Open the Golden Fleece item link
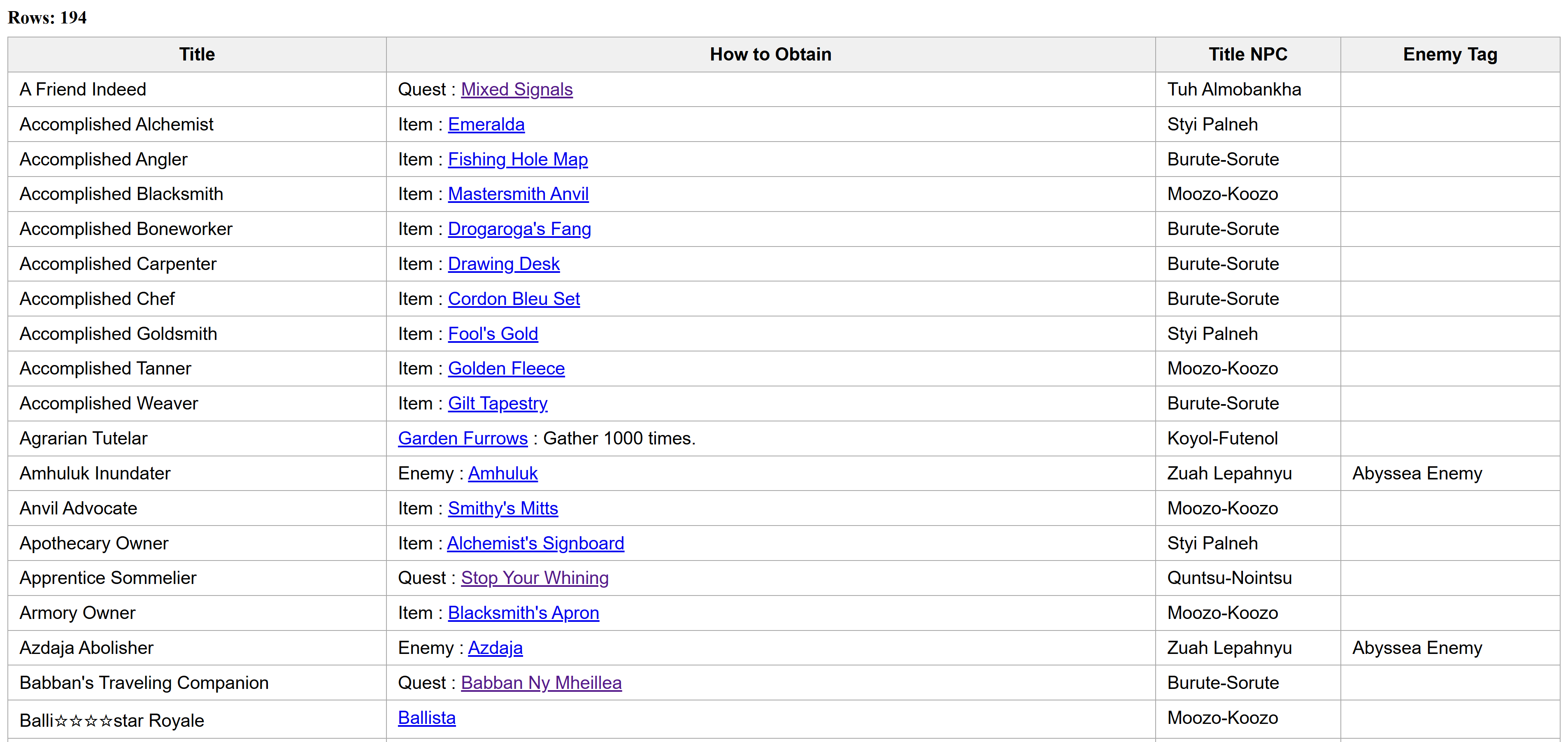The image size is (1568, 742). (506, 368)
